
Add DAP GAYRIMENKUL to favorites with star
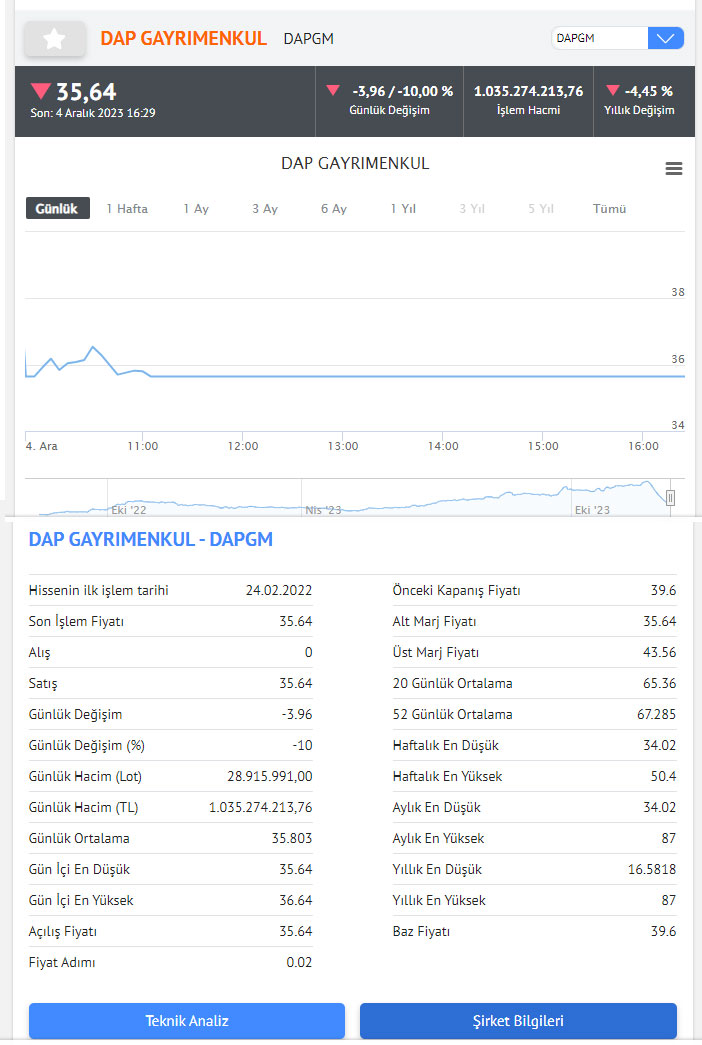tap(55, 39)
